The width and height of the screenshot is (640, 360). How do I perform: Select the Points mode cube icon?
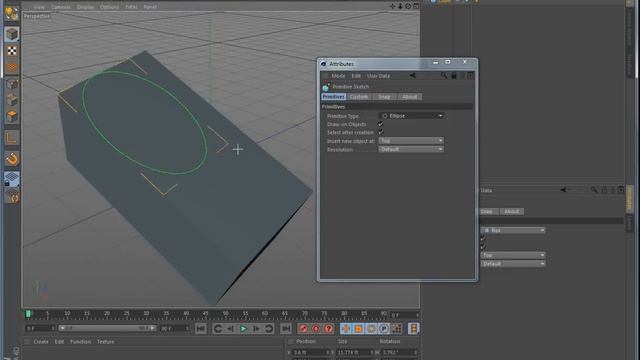(x=12, y=84)
